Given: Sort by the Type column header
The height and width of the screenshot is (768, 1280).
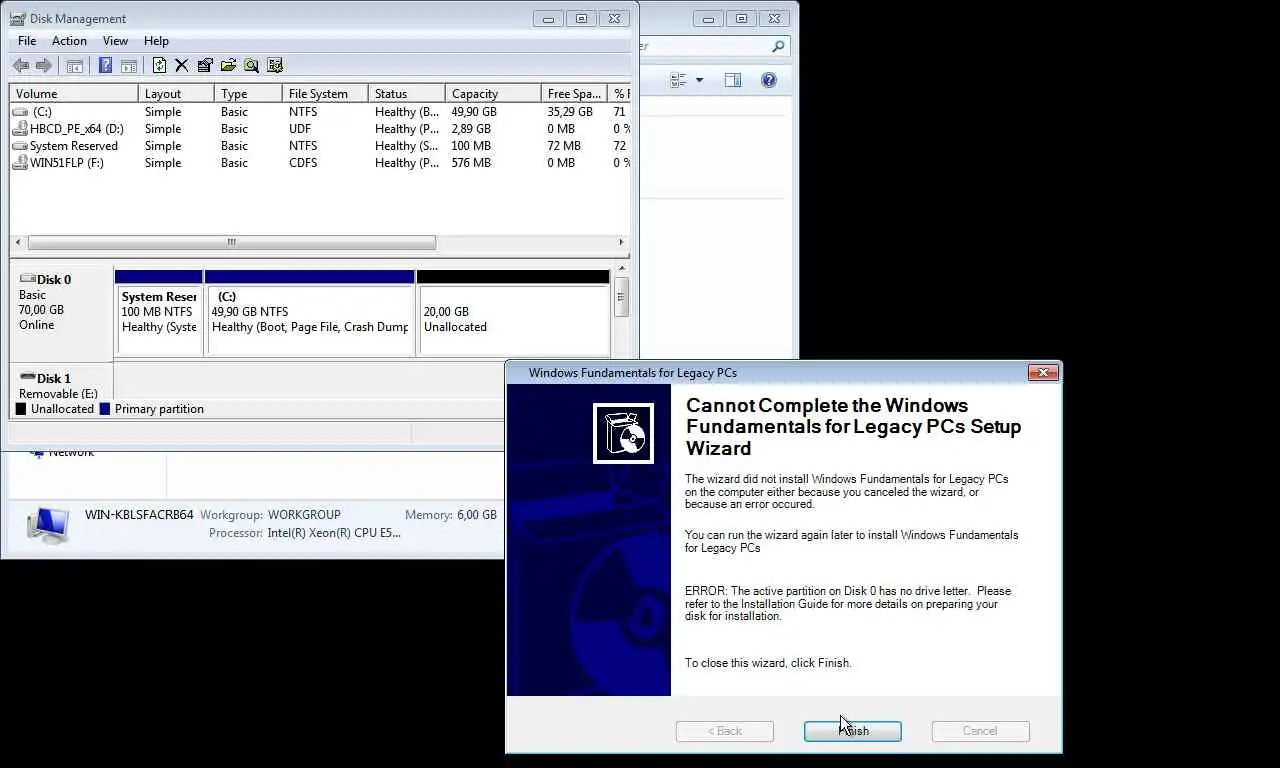Looking at the screenshot, I should pyautogui.click(x=248, y=93).
